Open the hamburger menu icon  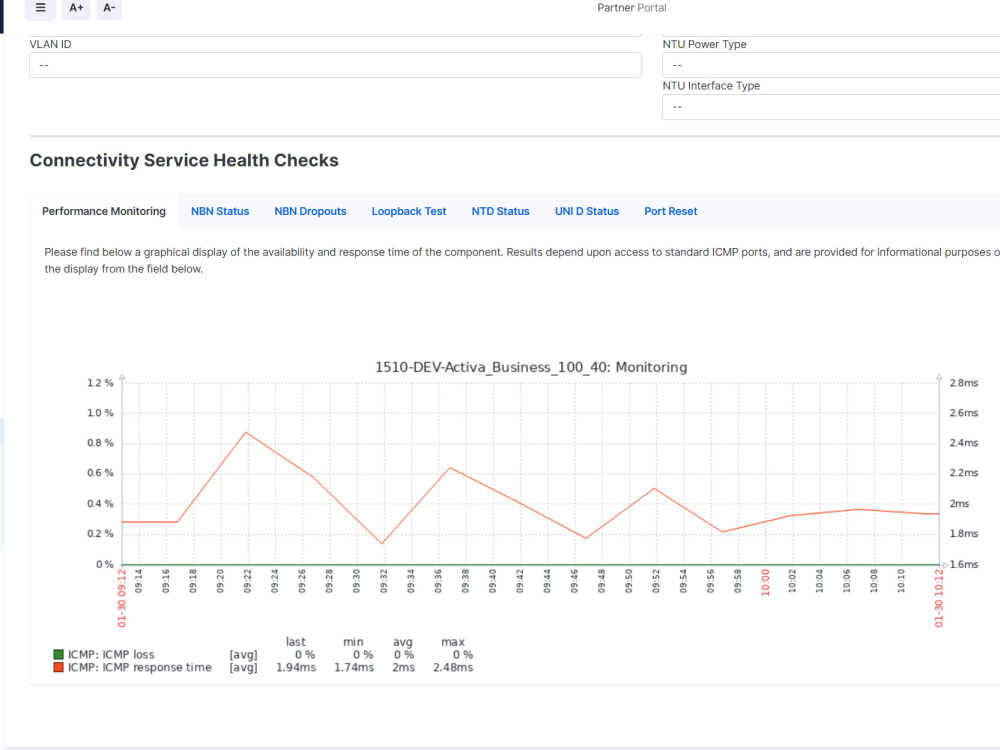40,8
